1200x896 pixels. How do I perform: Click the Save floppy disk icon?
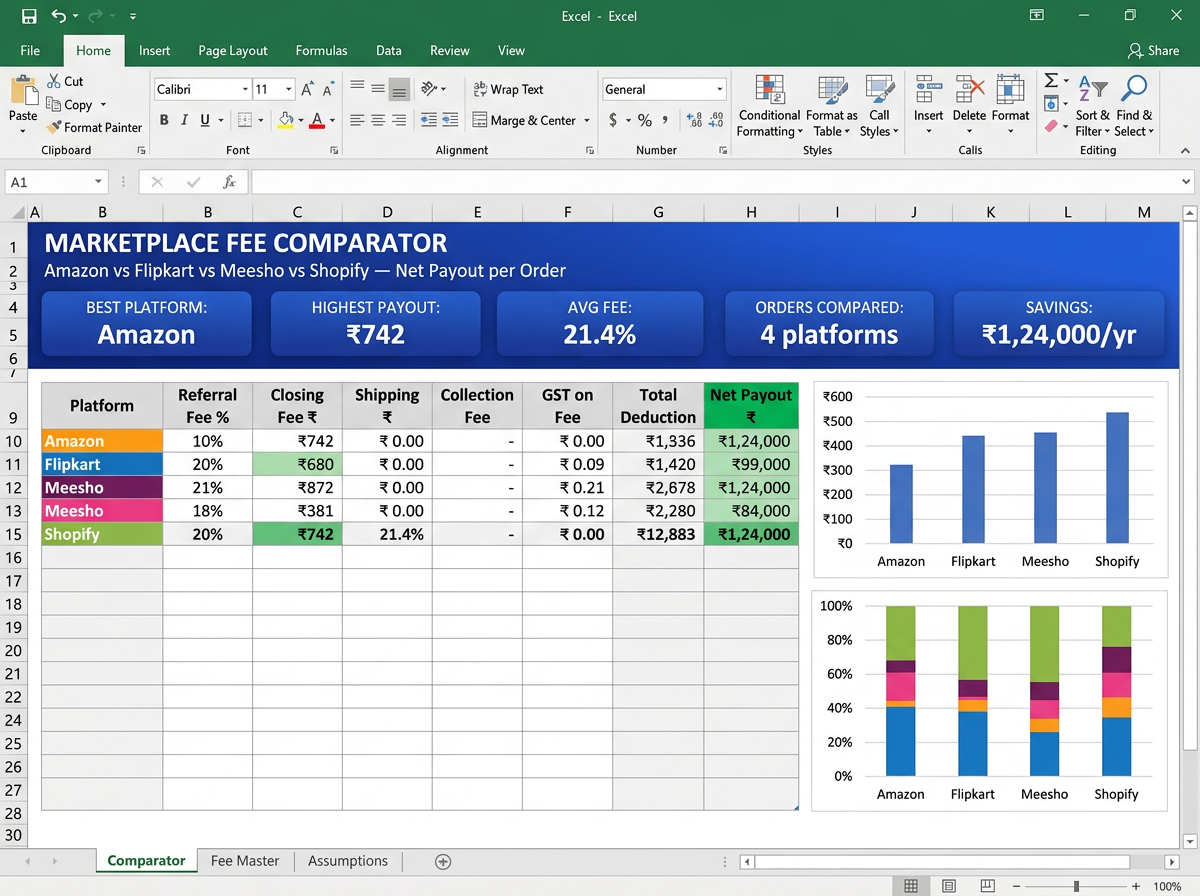[29, 16]
